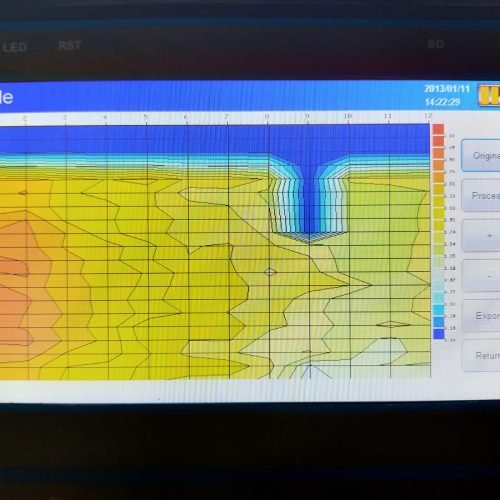Open the Process view button
Viewport: 500px width, 500px height.
tap(481, 195)
